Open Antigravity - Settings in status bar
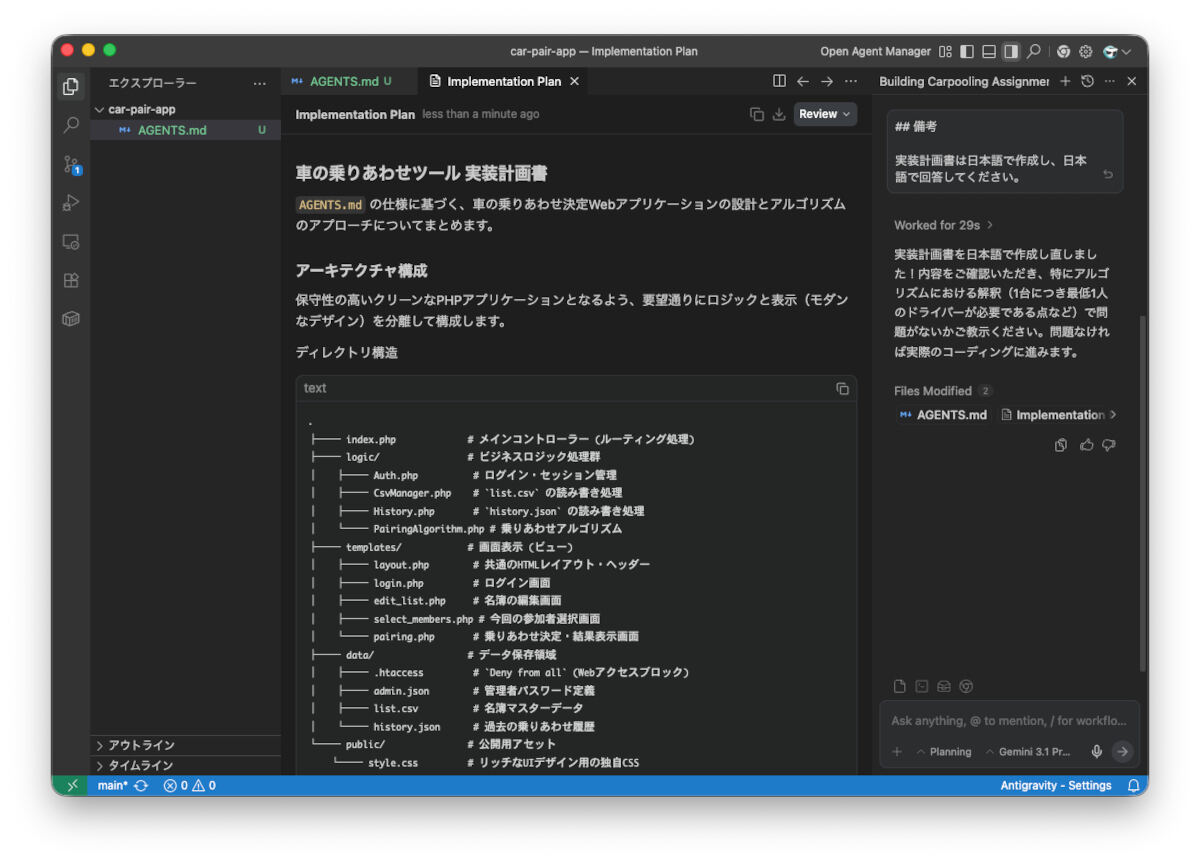Image resolution: width=1200 pixels, height=864 pixels. 1056,786
